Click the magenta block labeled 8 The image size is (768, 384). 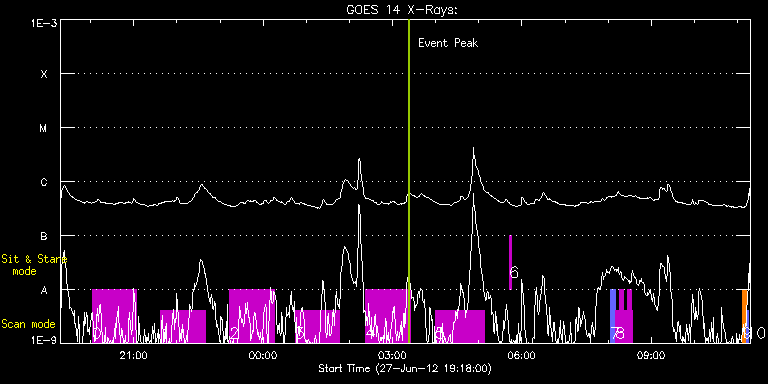tap(624, 316)
